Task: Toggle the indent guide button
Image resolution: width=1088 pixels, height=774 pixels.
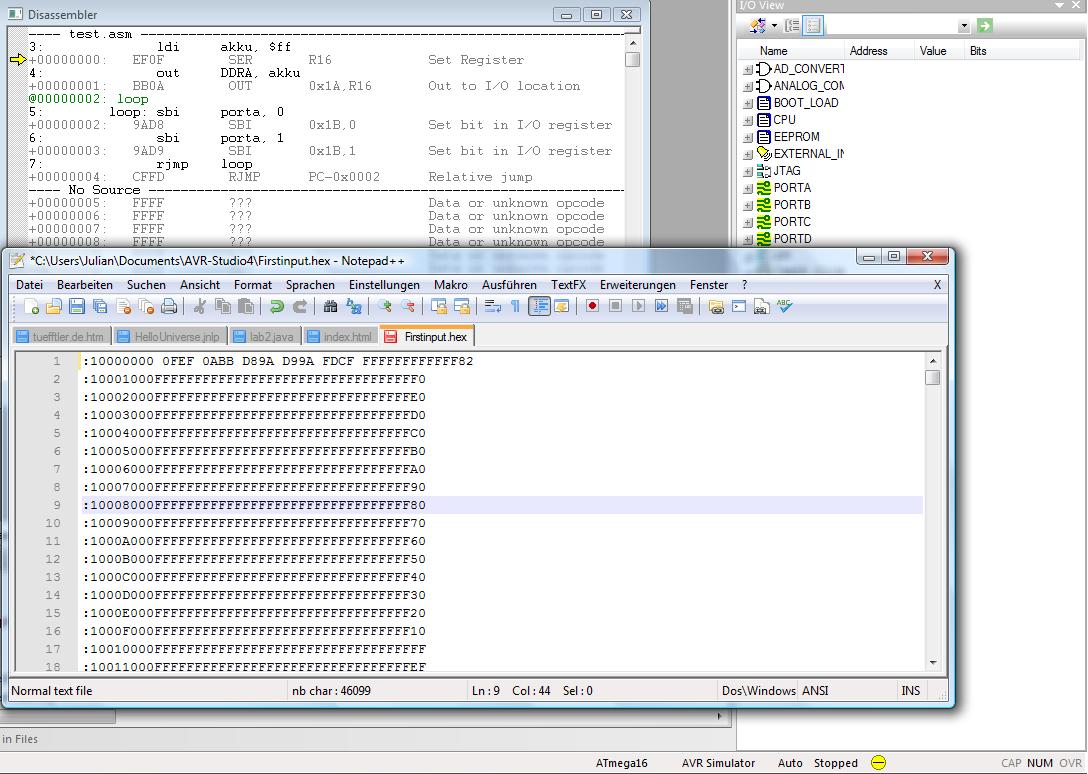Action: tap(538, 306)
